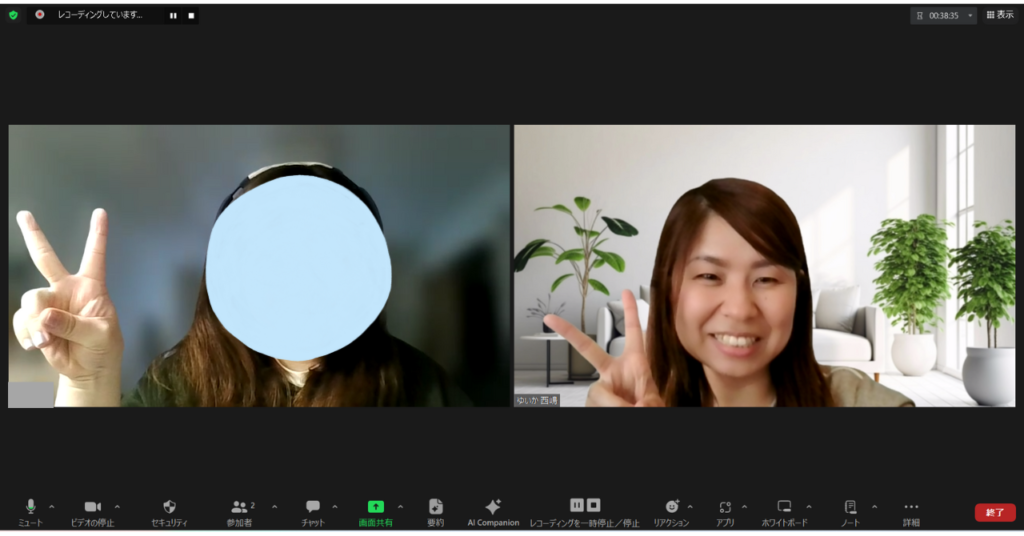Screen dimensions: 1024x536
Task: Open Notes (ノート) in the toolbar
Action: coord(850,508)
